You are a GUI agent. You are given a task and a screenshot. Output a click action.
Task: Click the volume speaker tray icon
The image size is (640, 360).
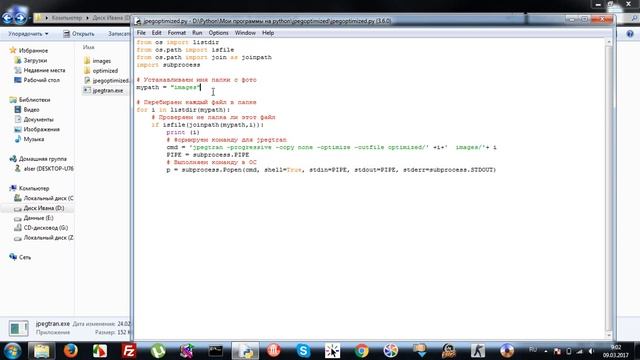click(591, 351)
